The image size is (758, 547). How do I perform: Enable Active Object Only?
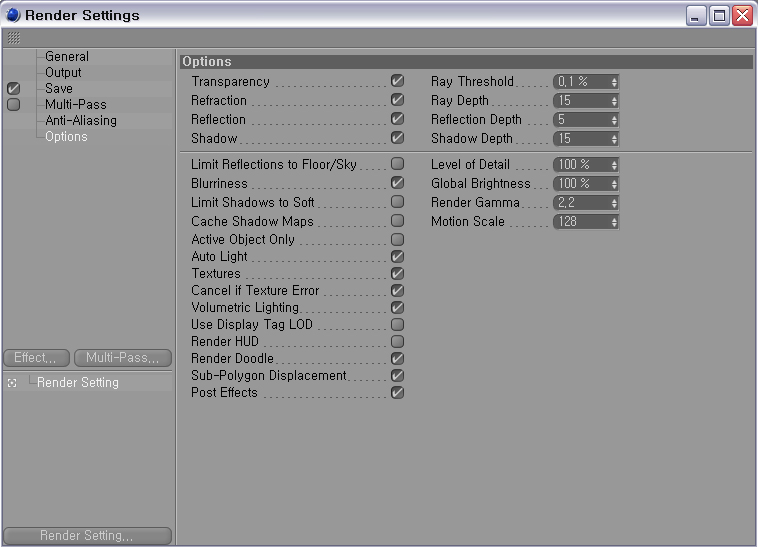tap(397, 239)
